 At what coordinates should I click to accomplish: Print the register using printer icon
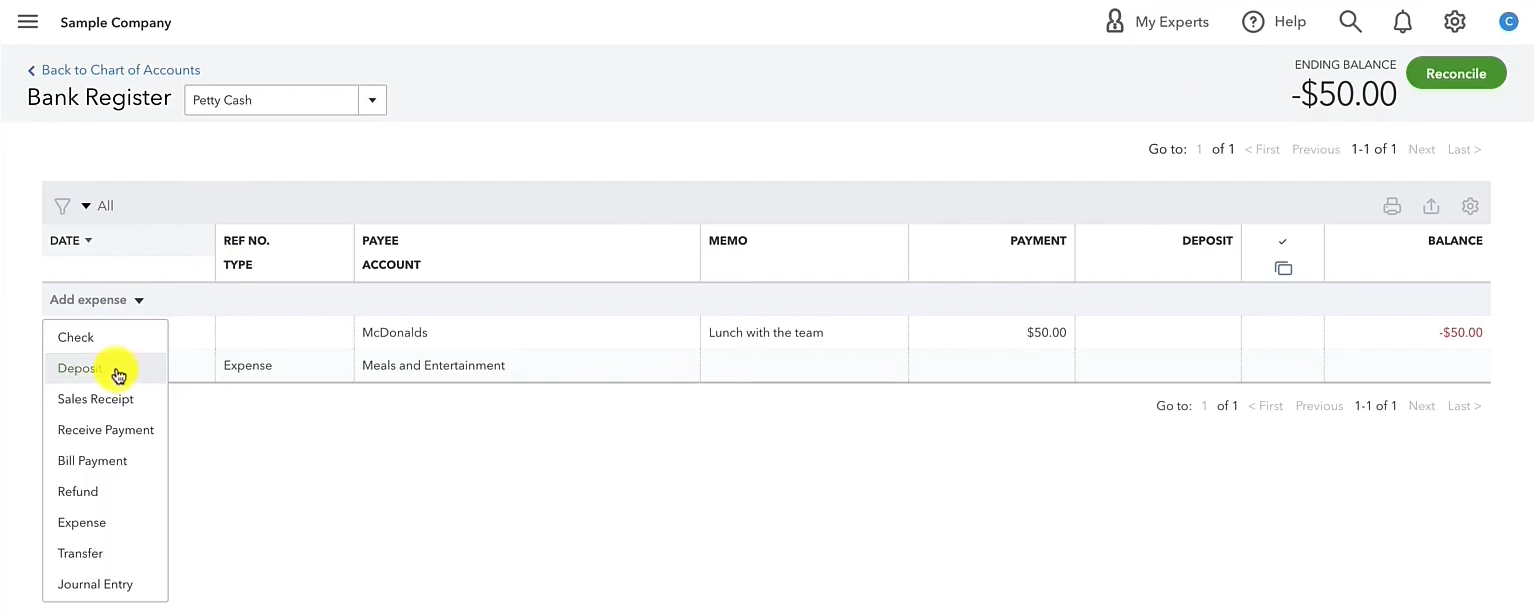point(1392,206)
